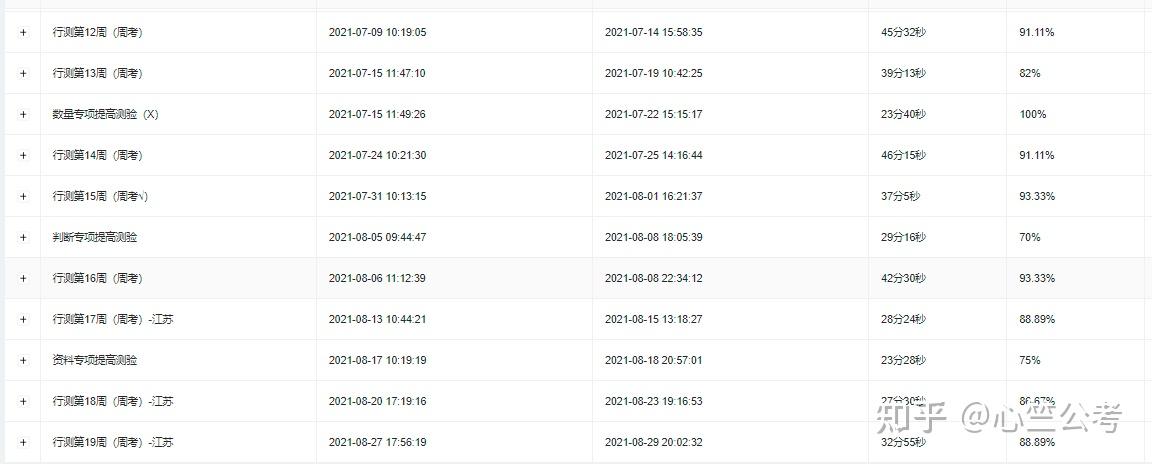Screen dimensions: 1152x464
Task: Expand the 行测第17周（周考）-江苏 row
Action: pos(23,320)
